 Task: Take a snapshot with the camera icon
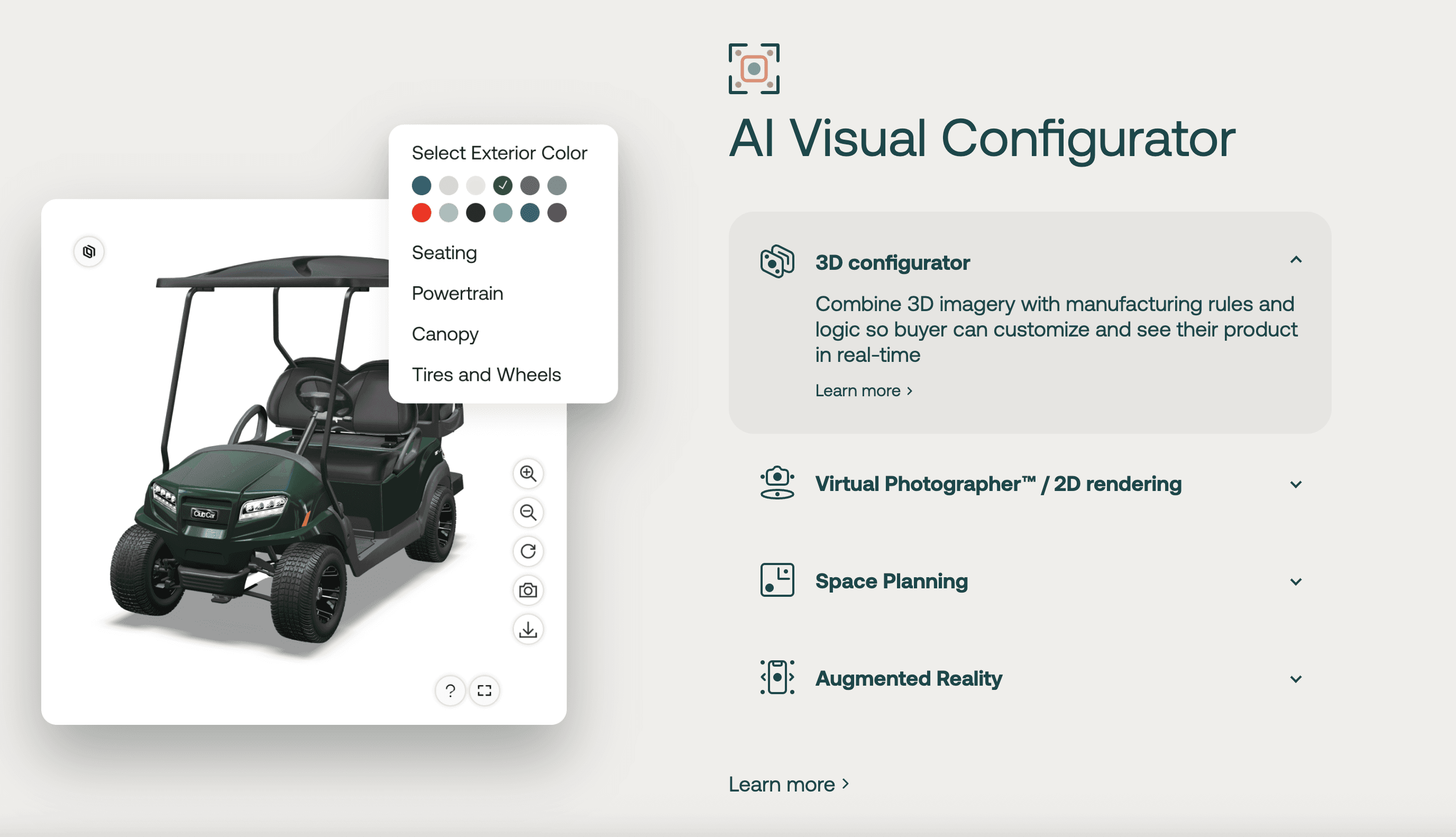coord(528,590)
